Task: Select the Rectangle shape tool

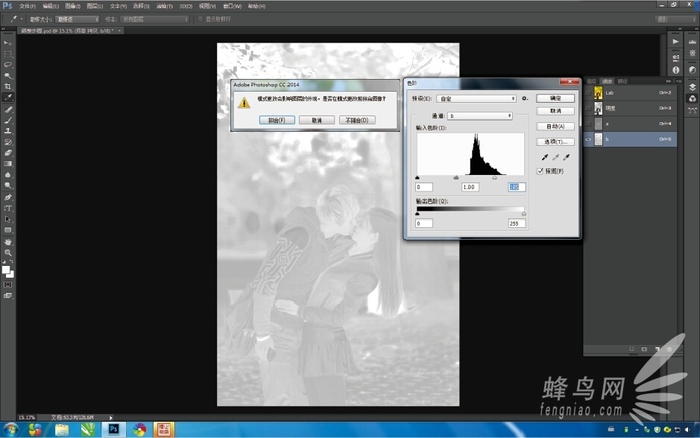Action: pyautogui.click(x=8, y=230)
